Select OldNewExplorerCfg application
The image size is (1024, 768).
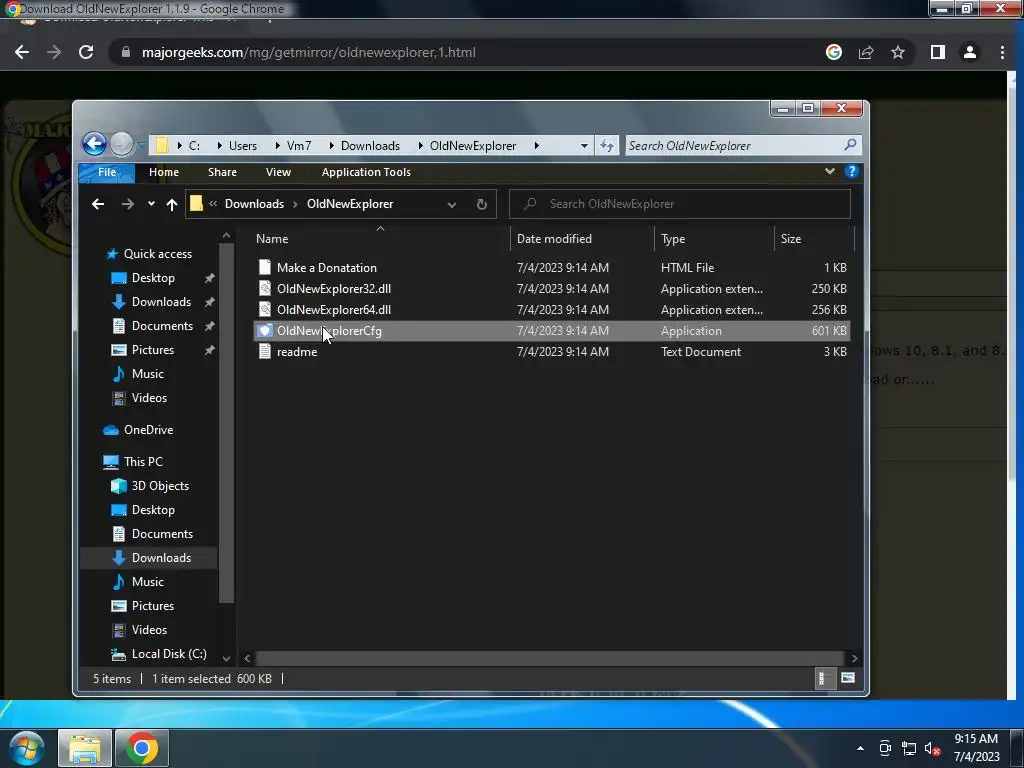(x=552, y=330)
